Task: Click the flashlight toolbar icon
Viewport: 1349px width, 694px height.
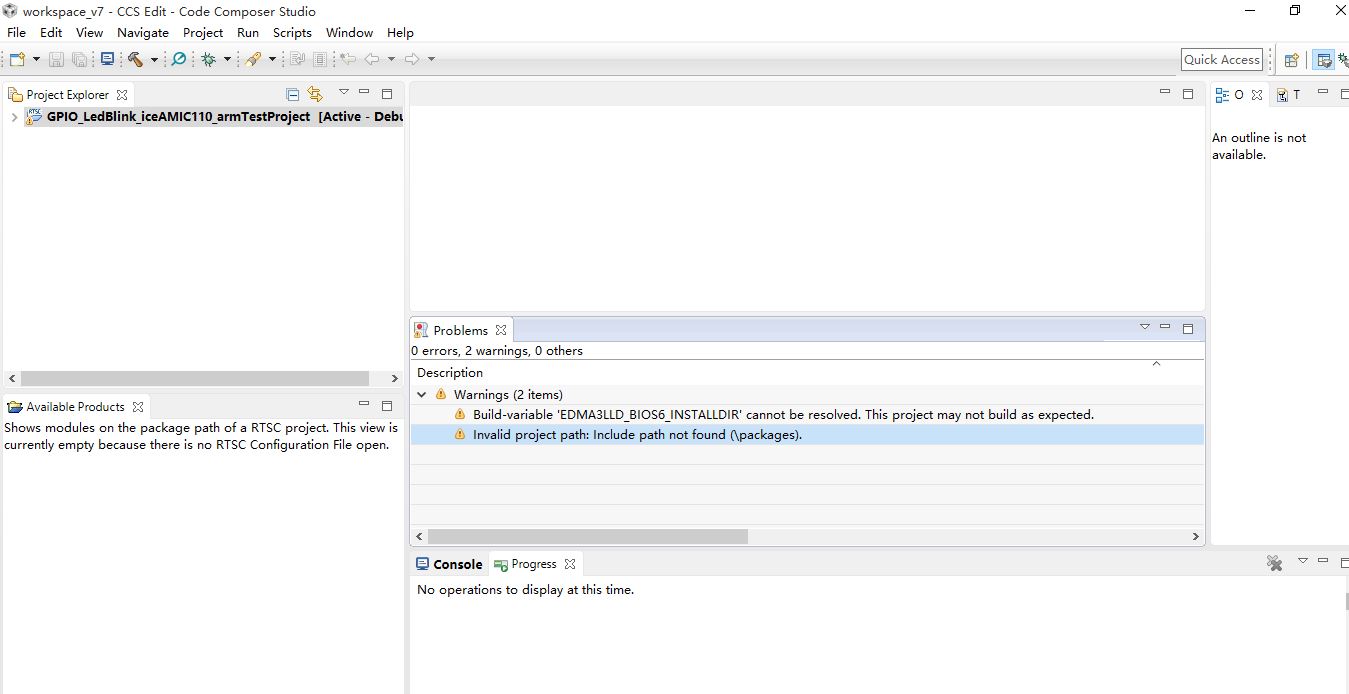Action: tap(253, 59)
